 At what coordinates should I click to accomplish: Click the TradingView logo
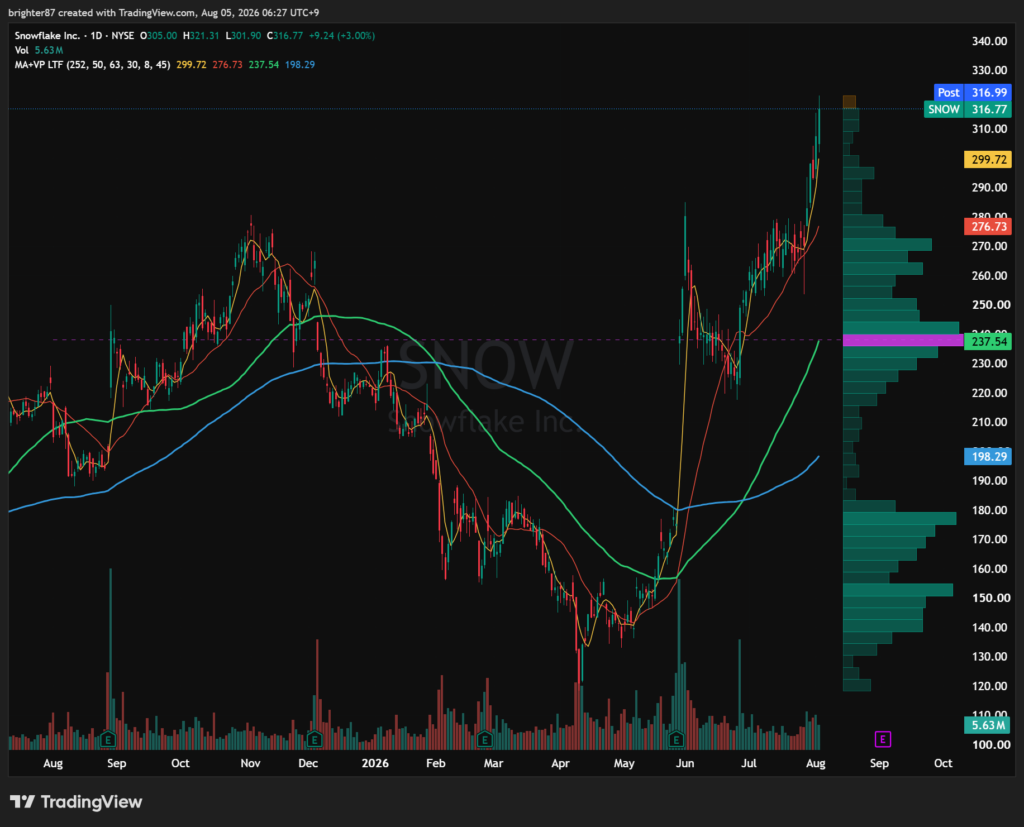[76, 802]
